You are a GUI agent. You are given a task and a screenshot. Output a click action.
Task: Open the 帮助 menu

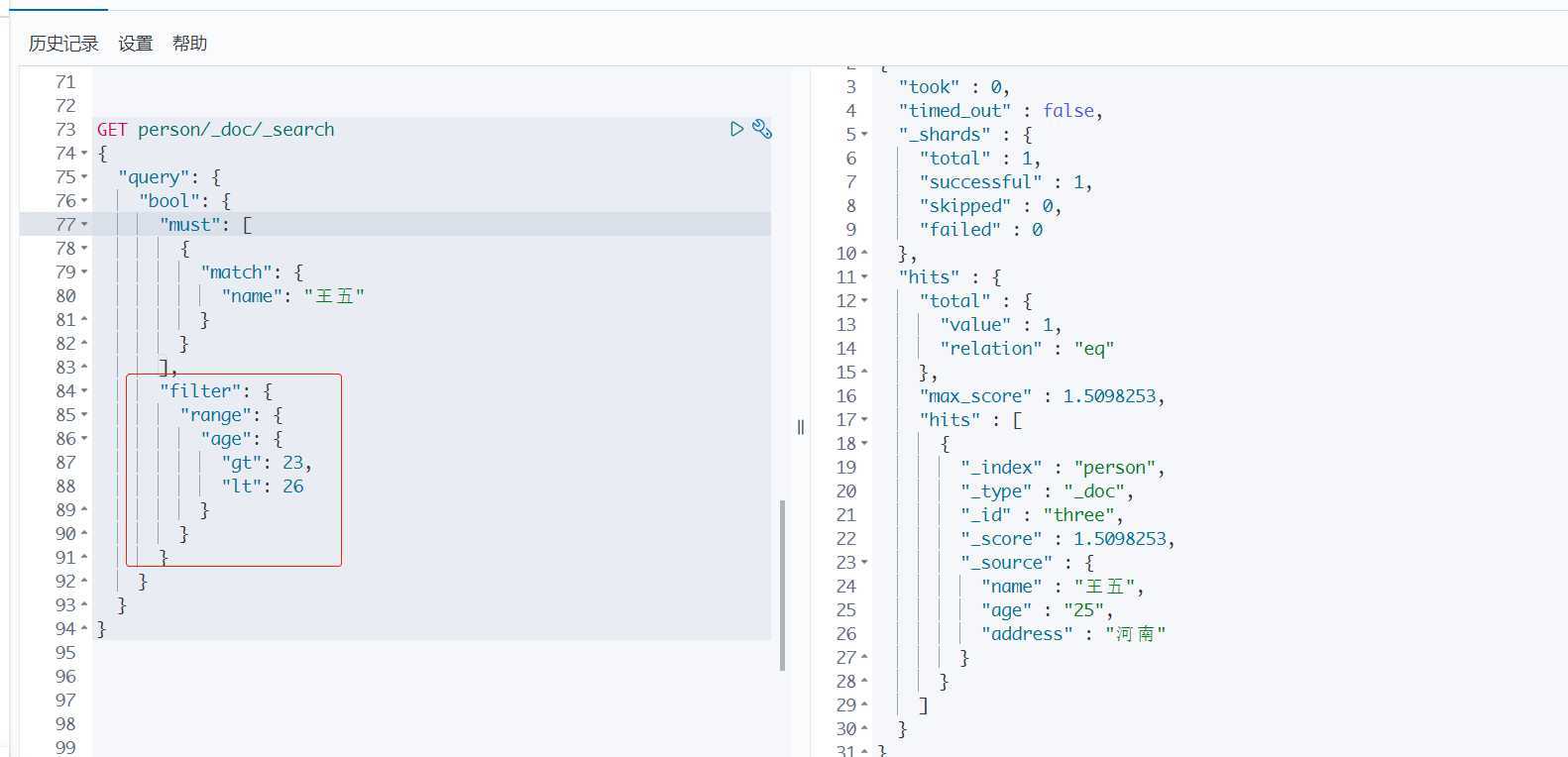click(189, 44)
